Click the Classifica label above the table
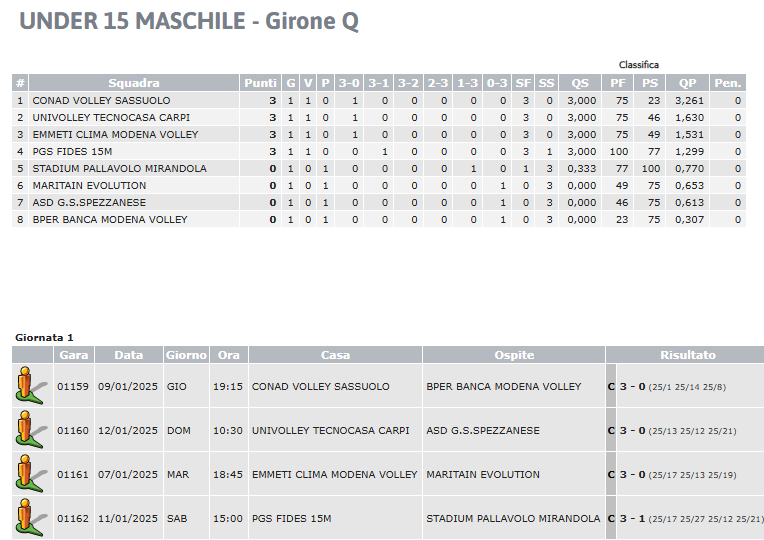764x540 pixels. tap(639, 65)
